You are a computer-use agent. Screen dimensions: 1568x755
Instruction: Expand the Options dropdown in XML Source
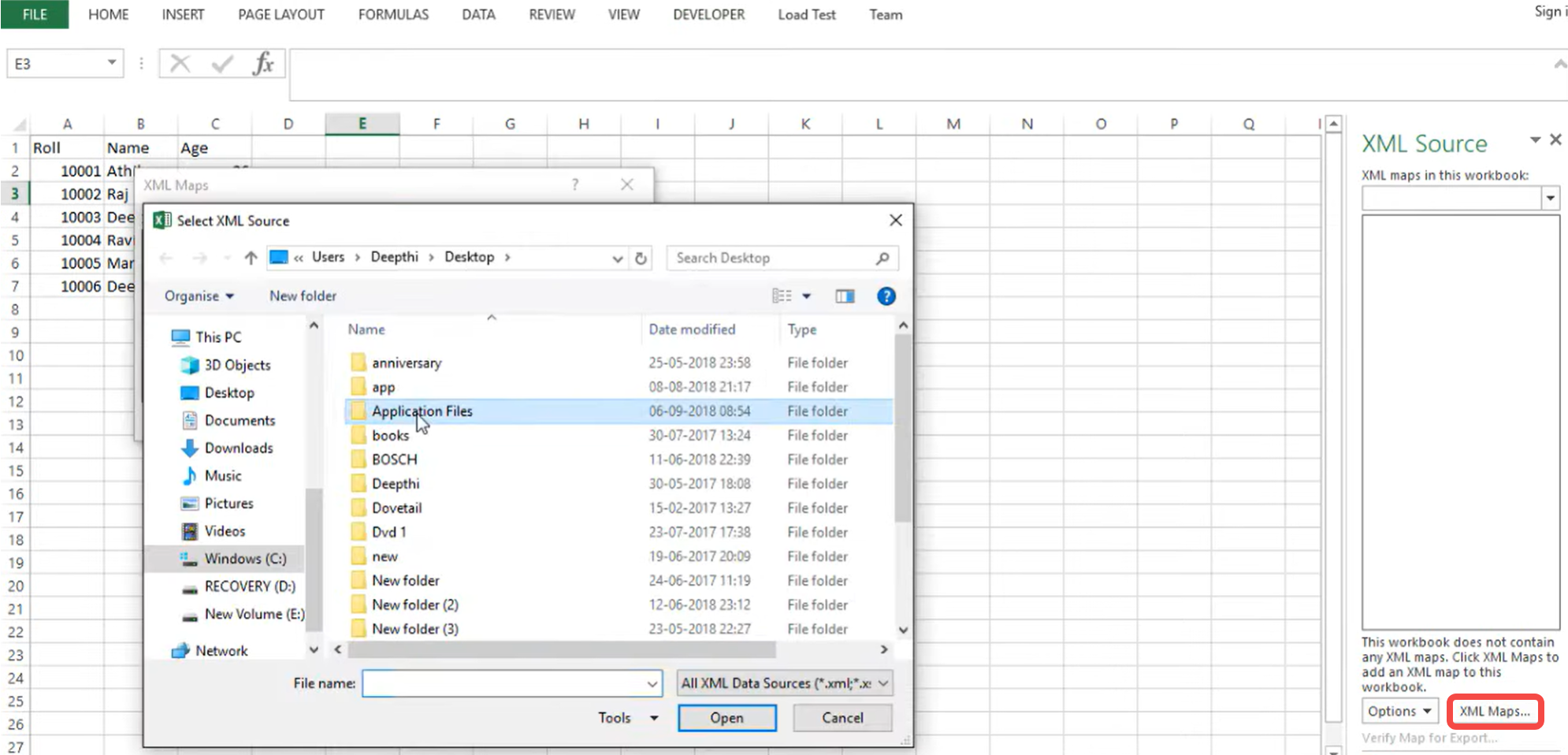coord(1400,711)
